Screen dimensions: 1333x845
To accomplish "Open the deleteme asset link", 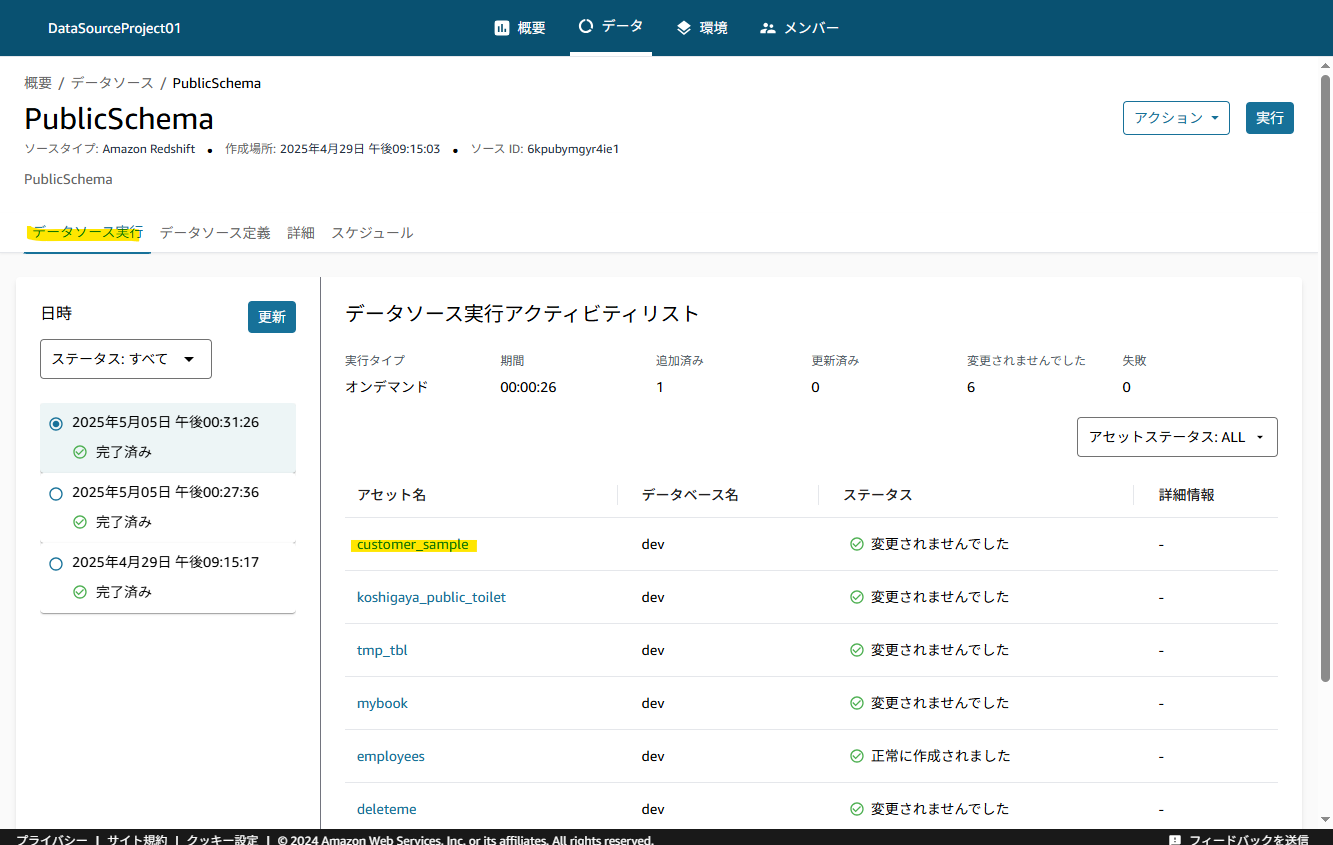I will (387, 809).
